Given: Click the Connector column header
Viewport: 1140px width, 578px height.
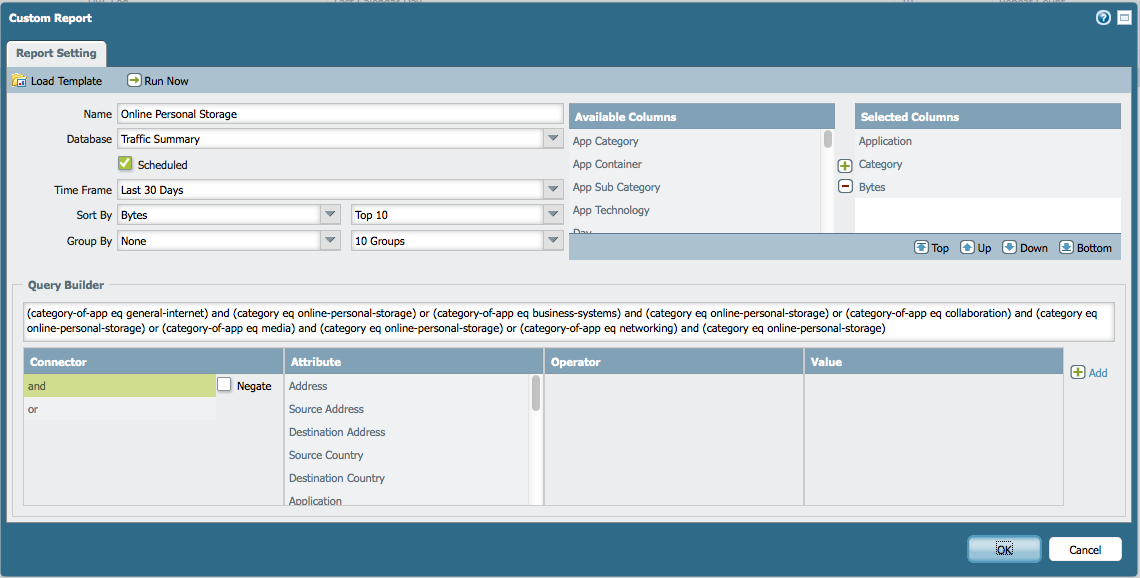Looking at the screenshot, I should tap(153, 361).
